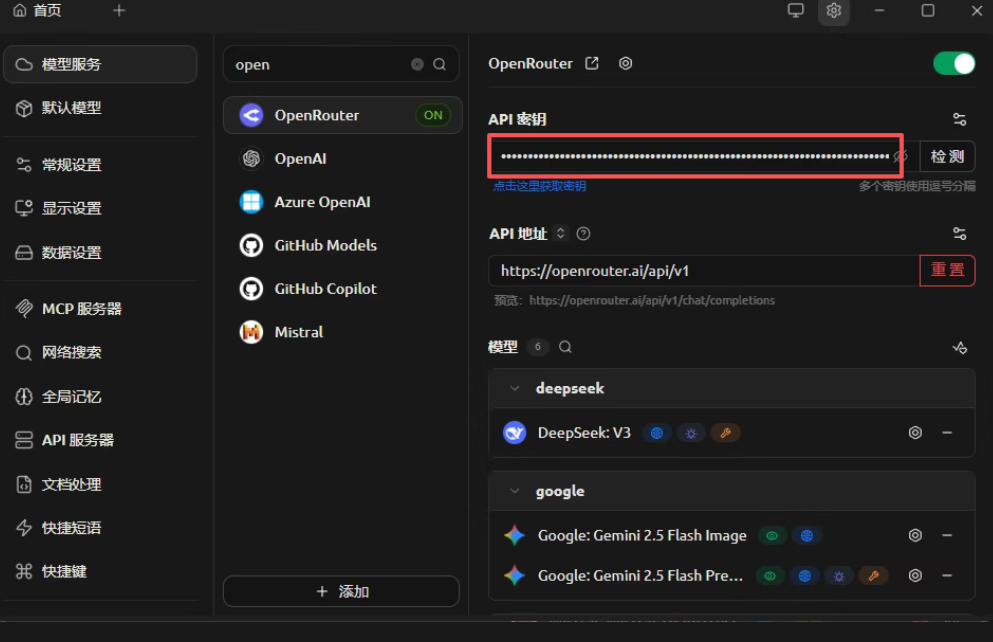The width and height of the screenshot is (993, 642).
Task: Click Gemini 2.5 Flash Image vision eye badge
Action: coord(772,536)
